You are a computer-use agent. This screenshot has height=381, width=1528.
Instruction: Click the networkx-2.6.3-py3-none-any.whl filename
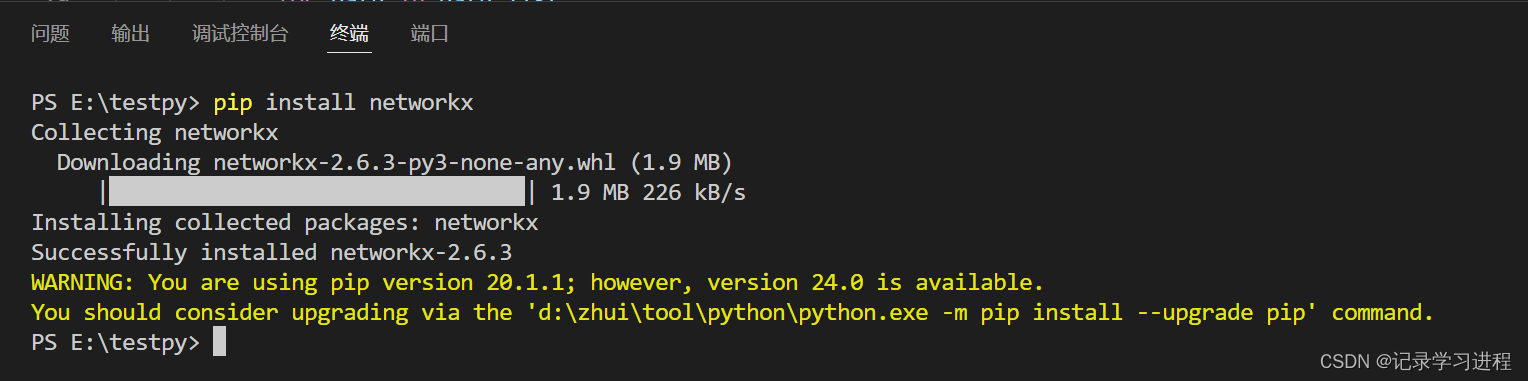pyautogui.click(x=414, y=162)
